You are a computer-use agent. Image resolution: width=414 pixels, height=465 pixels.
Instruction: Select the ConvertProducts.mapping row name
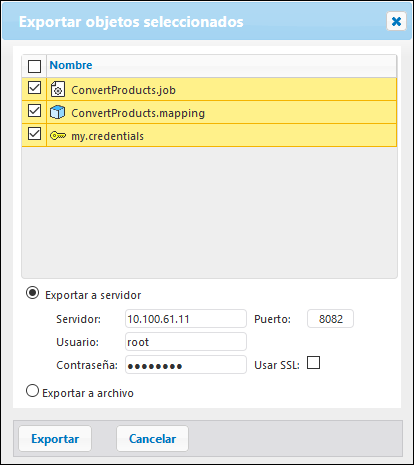tap(138, 113)
